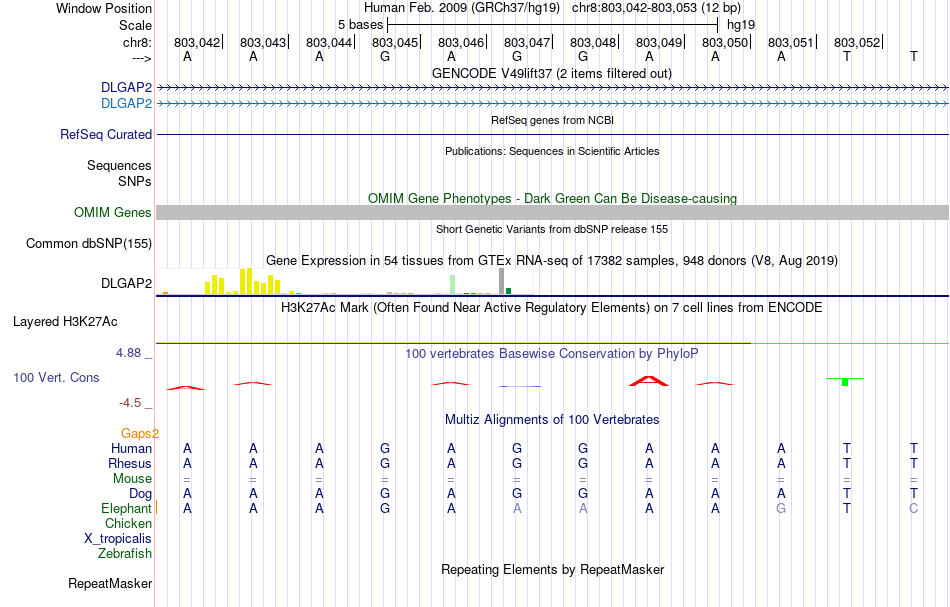The width and height of the screenshot is (950, 607).
Task: Click Repeating Elements by RepeatMasker title
Action: click(x=552, y=569)
